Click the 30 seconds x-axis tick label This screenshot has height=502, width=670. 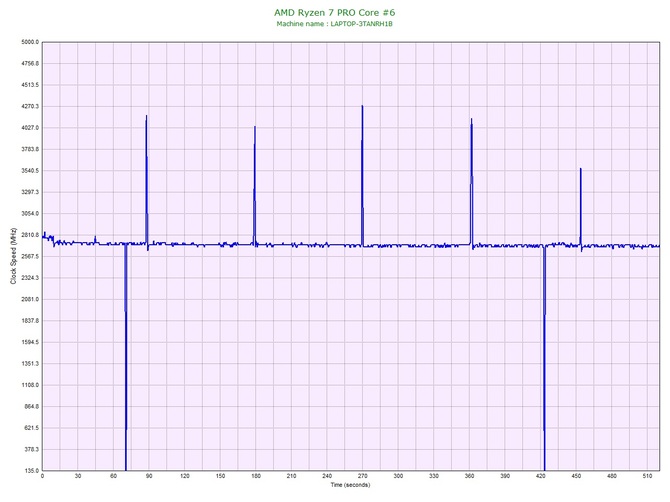78,476
